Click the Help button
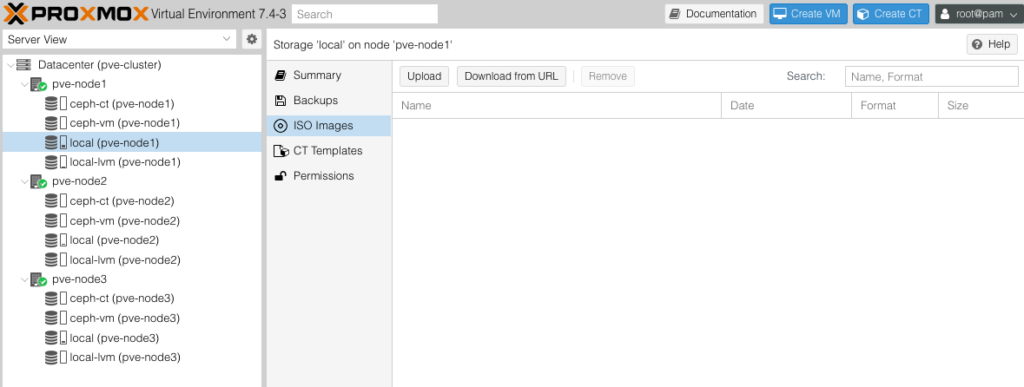Viewport: 1024px width, 387px height. (992, 44)
